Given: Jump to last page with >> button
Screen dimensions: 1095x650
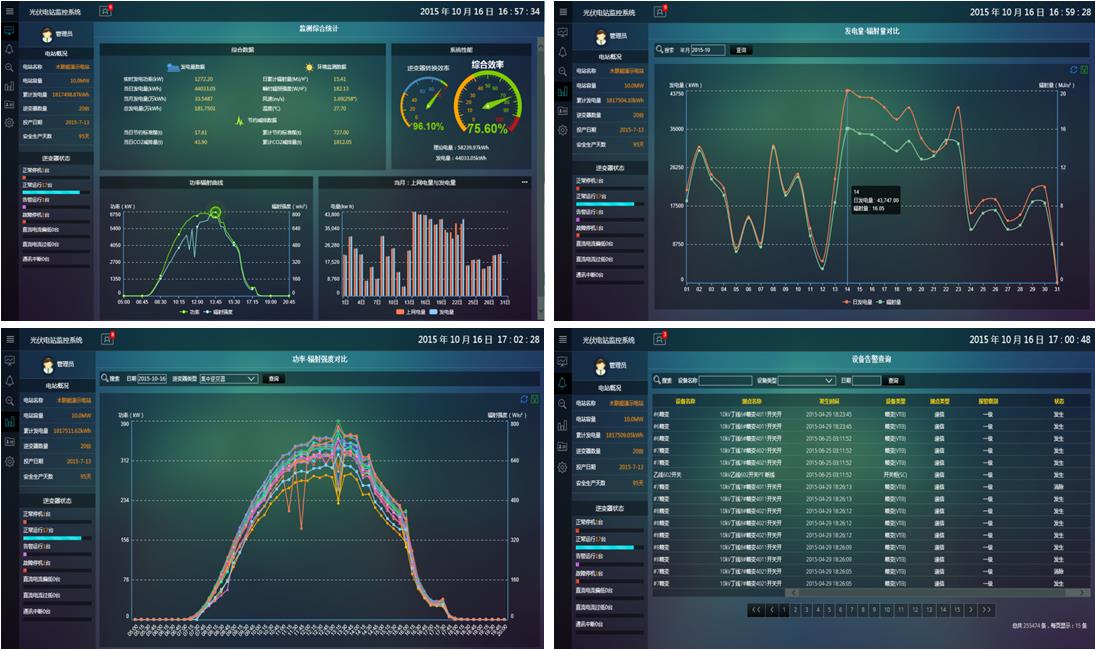Looking at the screenshot, I should click(x=987, y=609).
